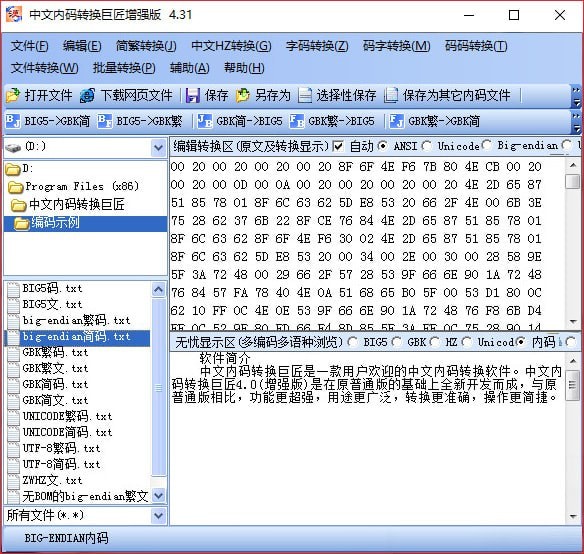Image resolution: width=584 pixels, height=554 pixels.
Task: Select the big-endian简码.txt file
Action: pyautogui.click(x=77, y=337)
